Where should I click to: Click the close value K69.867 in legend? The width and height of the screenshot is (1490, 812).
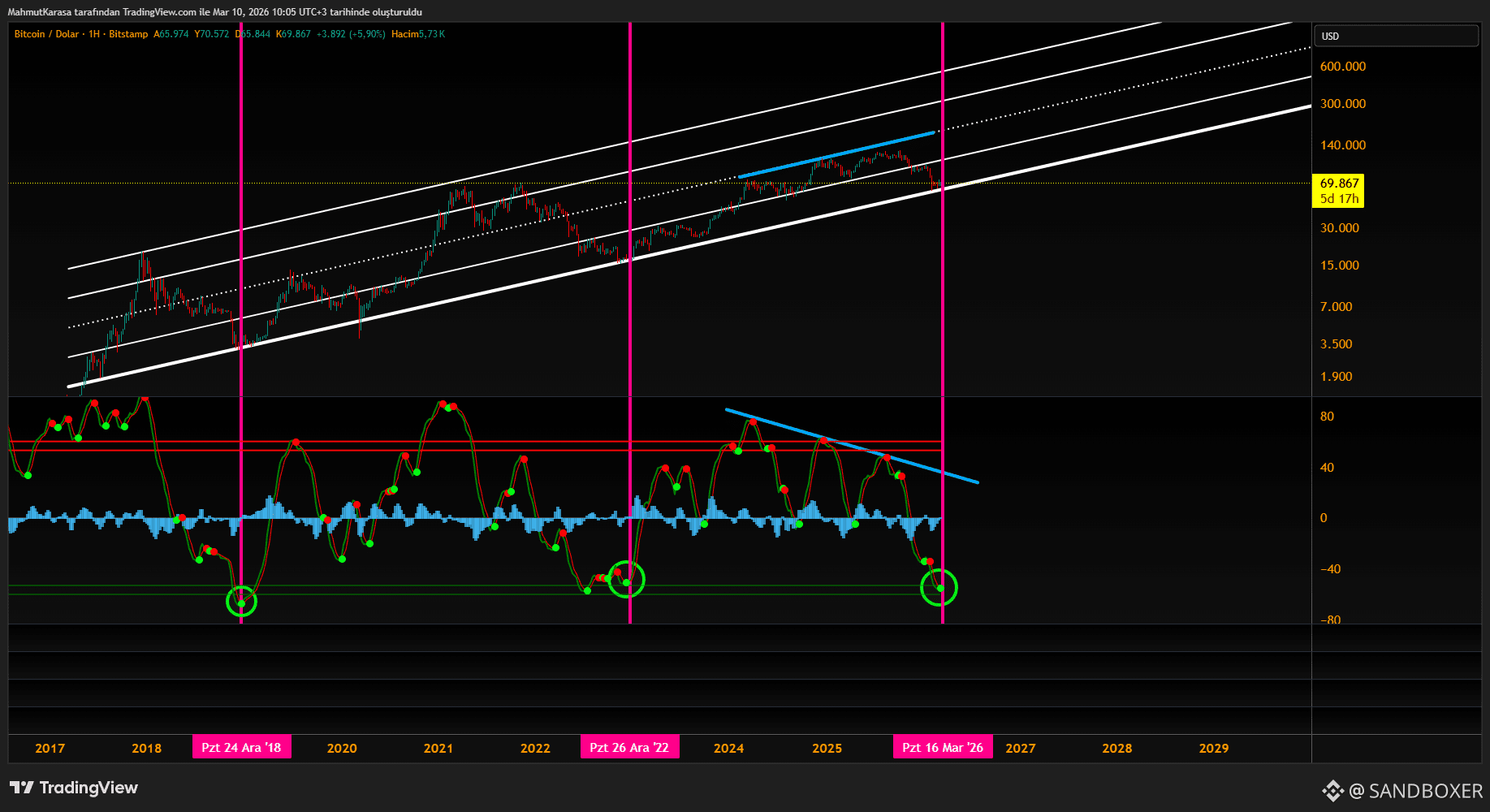293,34
